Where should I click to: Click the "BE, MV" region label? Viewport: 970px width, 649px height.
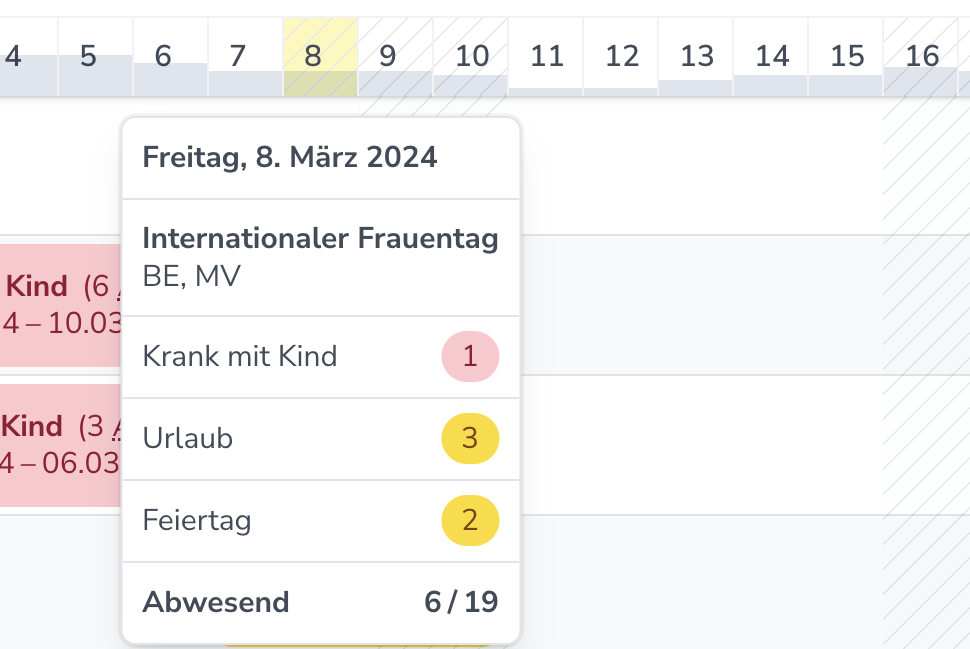point(192,276)
